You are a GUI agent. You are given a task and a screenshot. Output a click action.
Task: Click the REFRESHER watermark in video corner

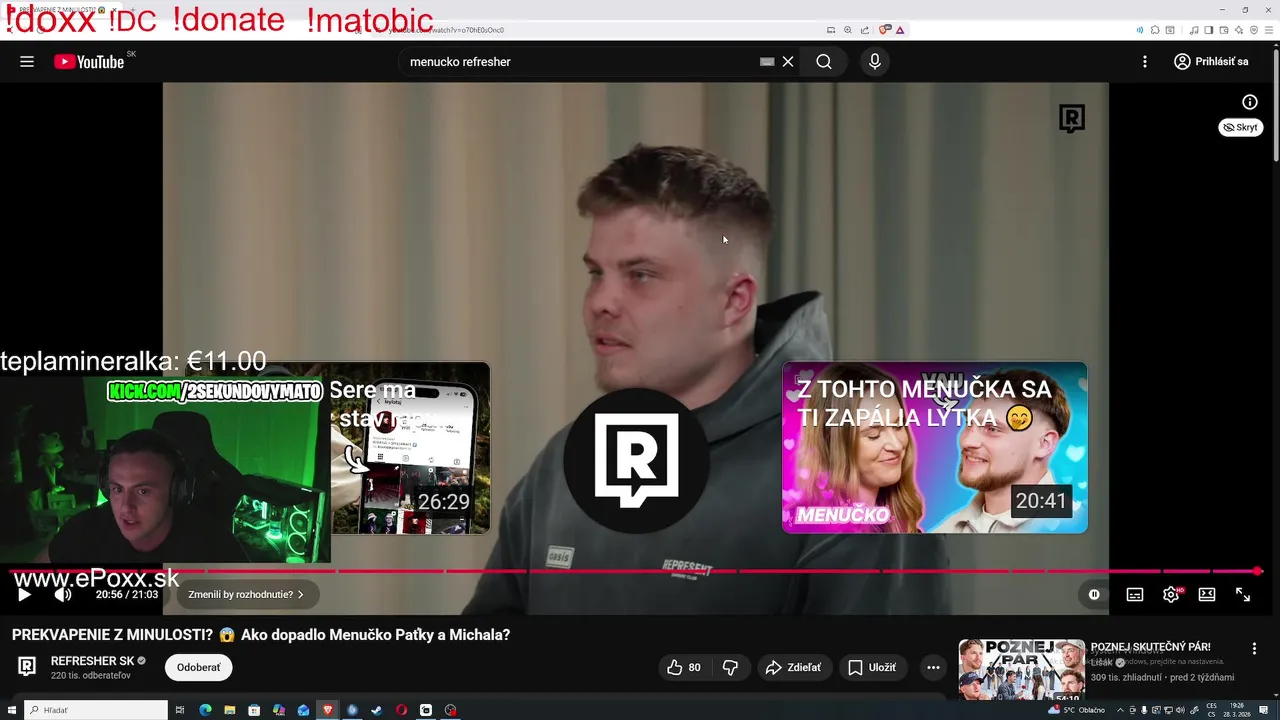(x=1072, y=119)
